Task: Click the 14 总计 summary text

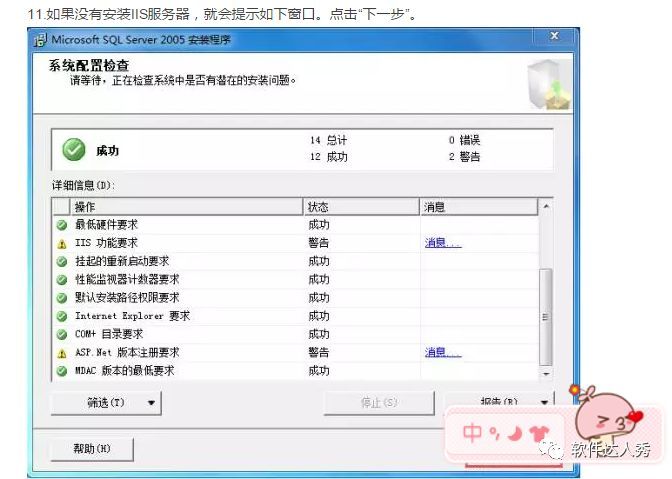Action: click(329, 140)
